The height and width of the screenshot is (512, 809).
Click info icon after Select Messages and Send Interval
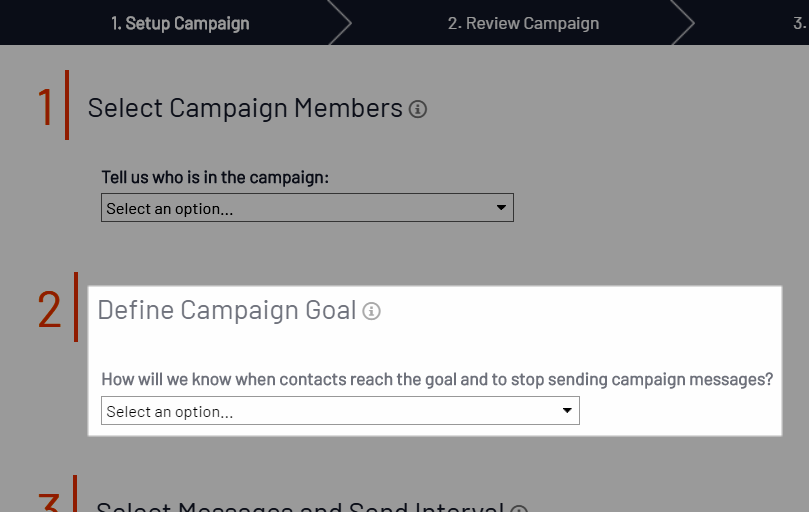(519, 508)
